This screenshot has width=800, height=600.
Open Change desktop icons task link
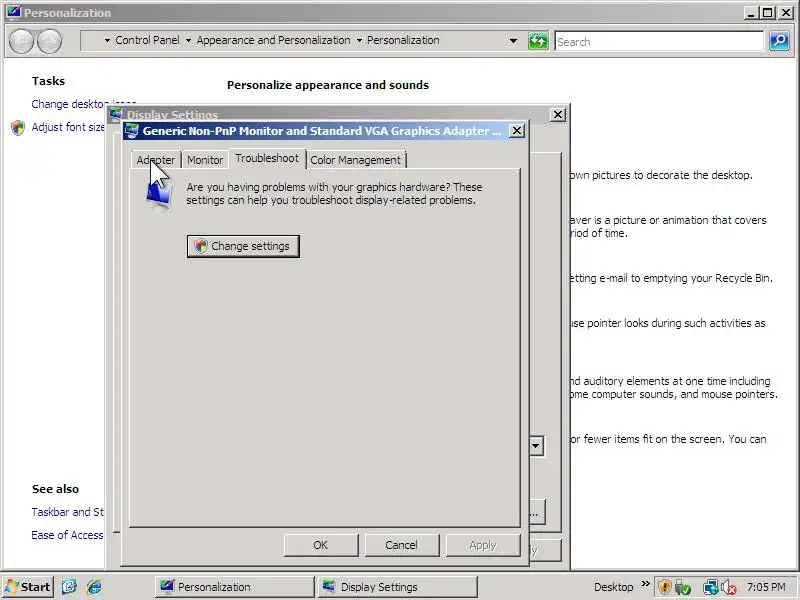coord(69,104)
